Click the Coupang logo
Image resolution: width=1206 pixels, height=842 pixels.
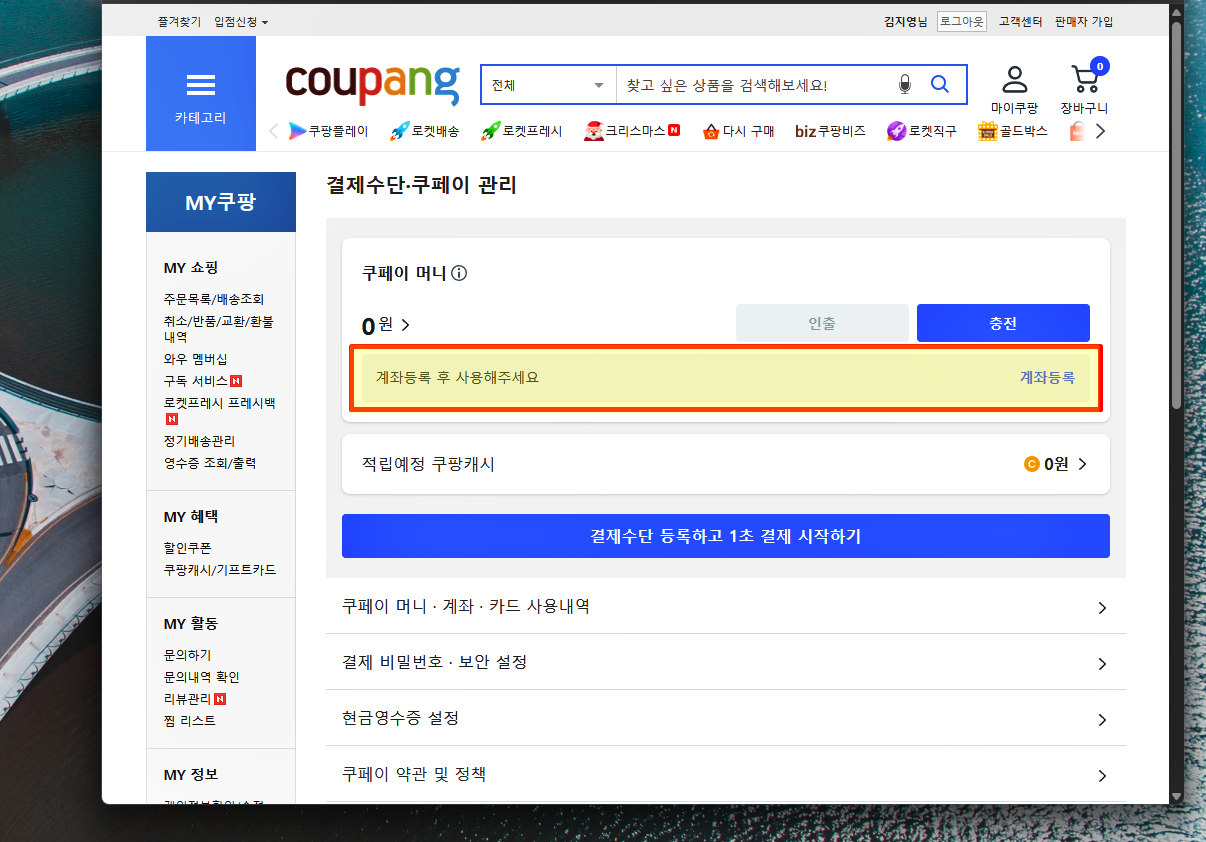coord(372,84)
